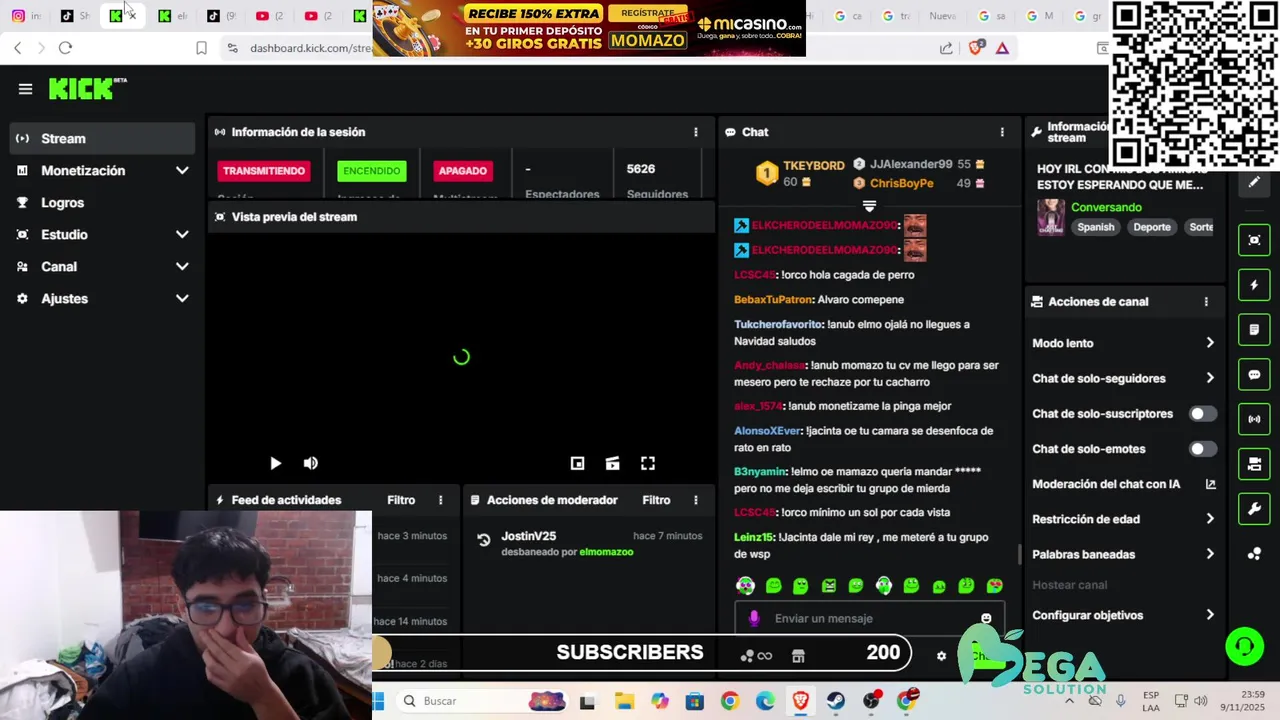Viewport: 1280px width, 720px height.
Task: Open Chat panel three-dot menu
Action: click(x=1002, y=132)
